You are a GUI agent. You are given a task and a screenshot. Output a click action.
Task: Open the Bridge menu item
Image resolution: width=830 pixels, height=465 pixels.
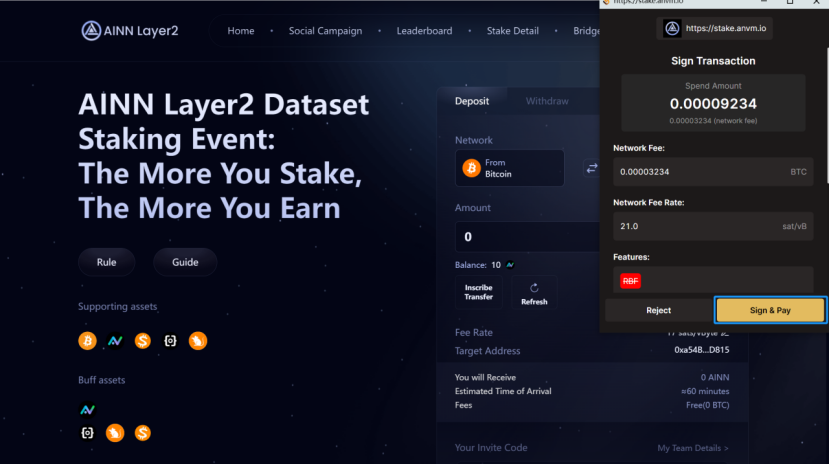(587, 31)
